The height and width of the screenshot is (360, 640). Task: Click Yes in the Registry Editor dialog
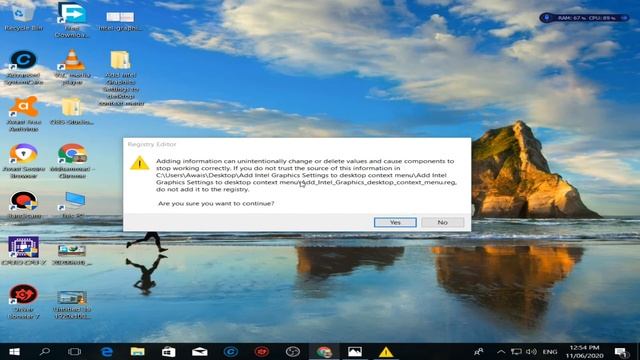coord(395,222)
